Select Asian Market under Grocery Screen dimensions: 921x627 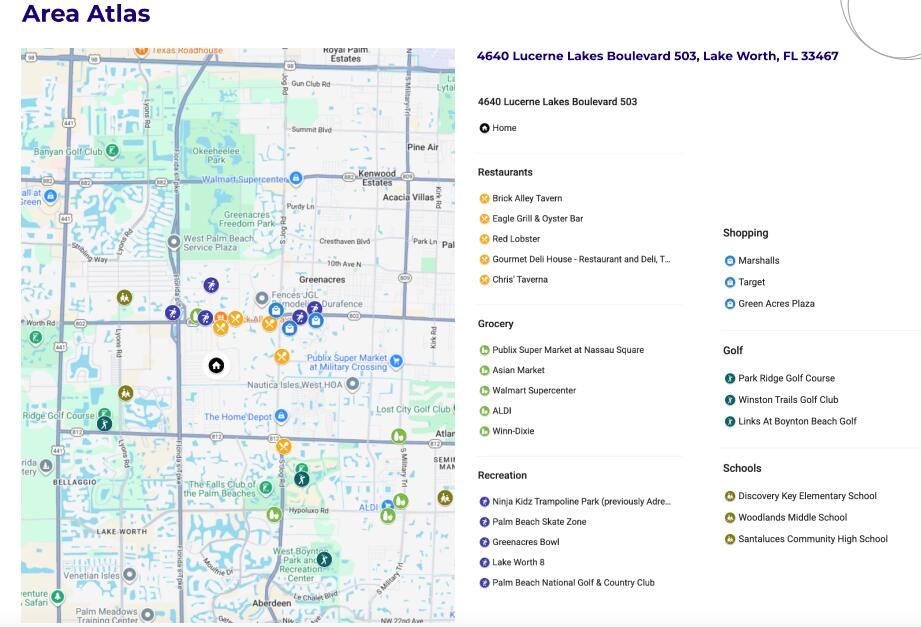(518, 370)
